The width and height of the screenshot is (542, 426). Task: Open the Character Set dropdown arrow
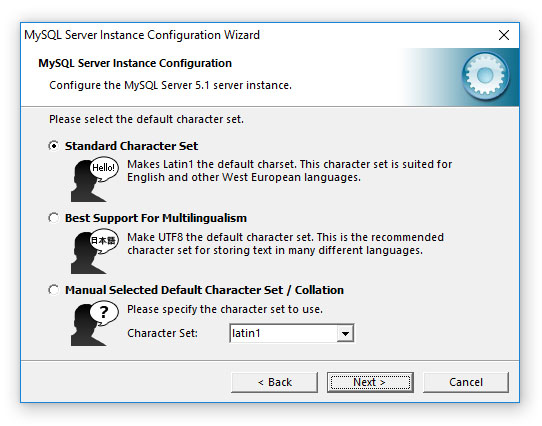tap(345, 333)
